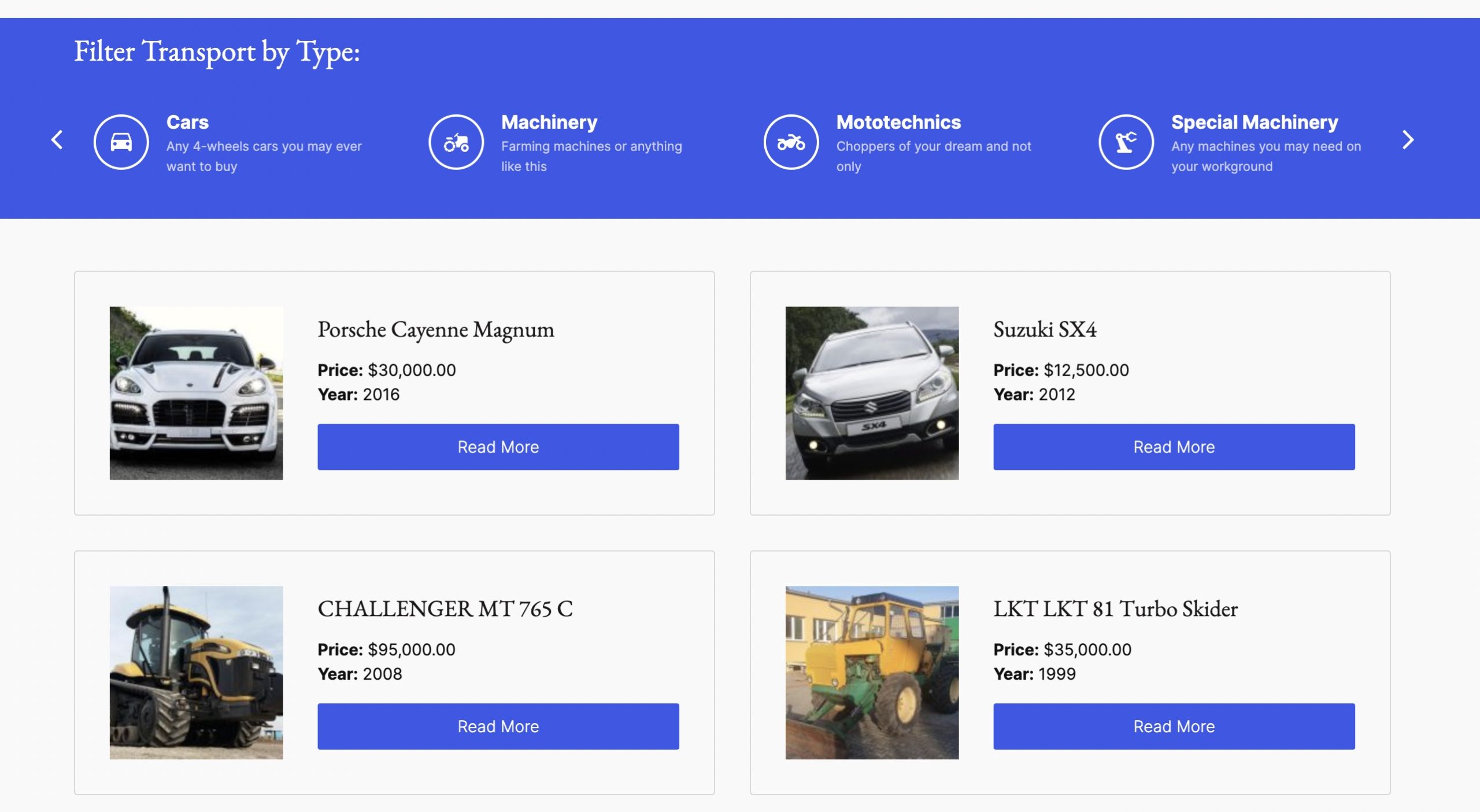The width and height of the screenshot is (1480, 812).
Task: Click Read More for Porsche Cayenne Magnum
Action: pos(498,447)
